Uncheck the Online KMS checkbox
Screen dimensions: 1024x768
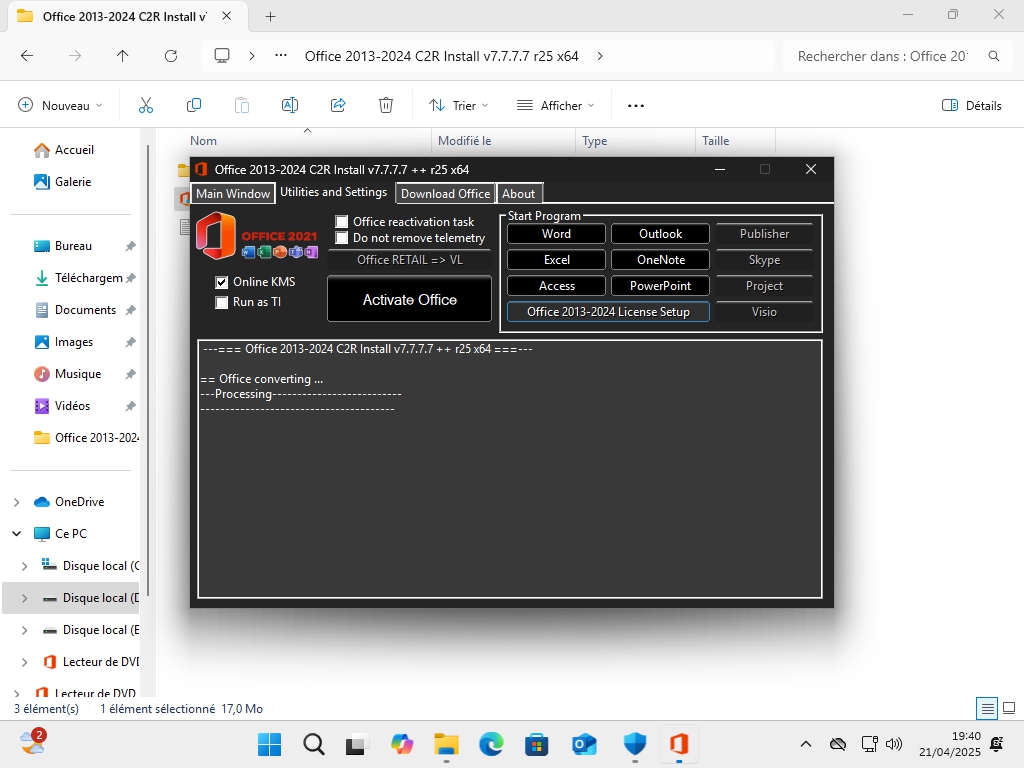(x=222, y=283)
